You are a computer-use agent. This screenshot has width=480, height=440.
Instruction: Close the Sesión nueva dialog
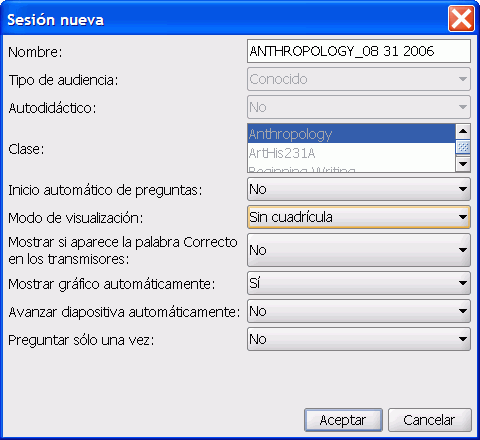(x=461, y=19)
